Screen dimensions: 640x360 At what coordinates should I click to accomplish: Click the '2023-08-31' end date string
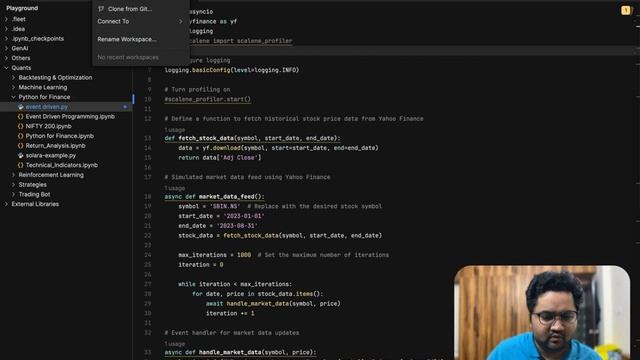point(237,226)
